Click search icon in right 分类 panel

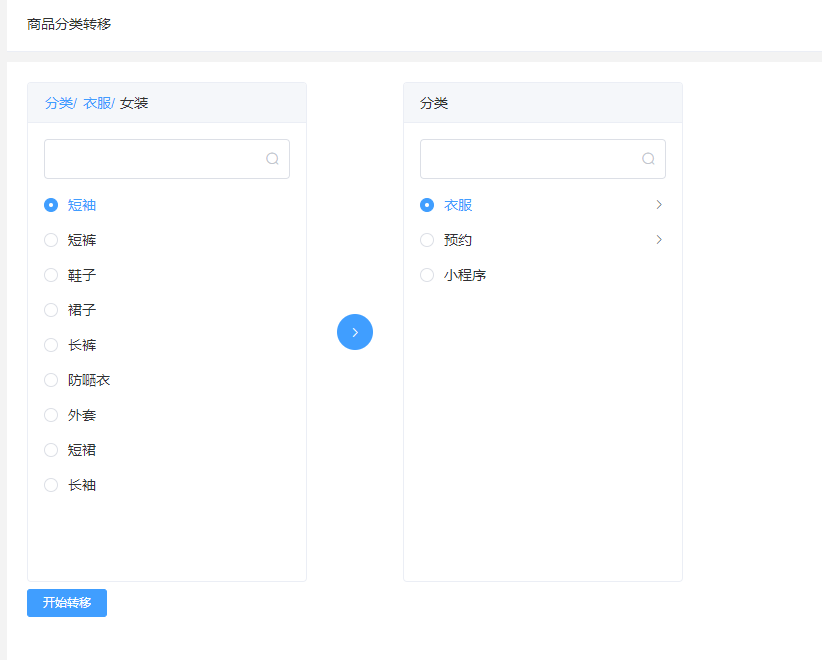pyautogui.click(x=648, y=159)
